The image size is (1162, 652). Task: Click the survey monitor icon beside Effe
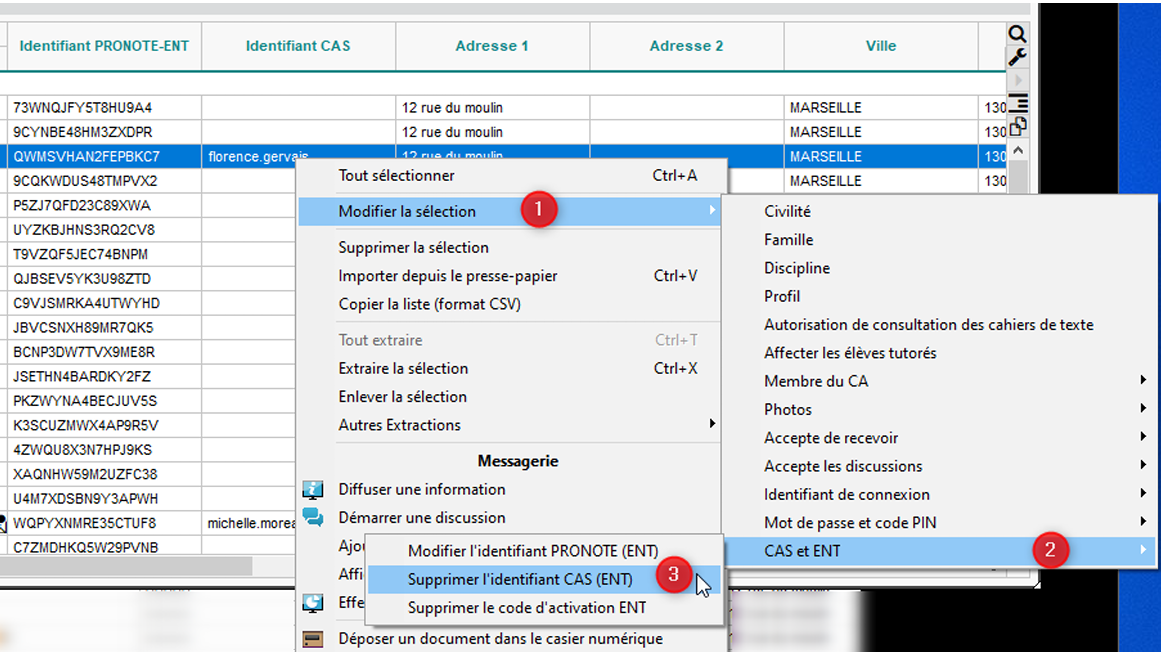point(313,603)
